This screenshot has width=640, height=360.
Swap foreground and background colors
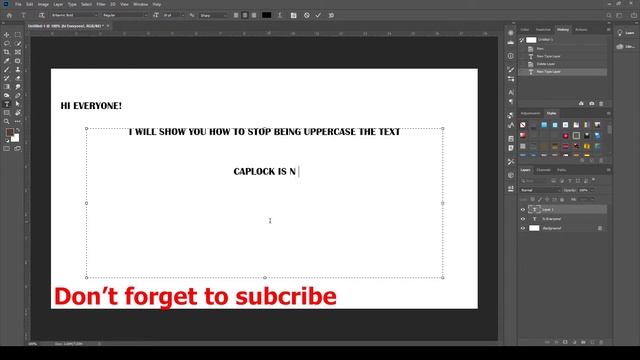click(x=18, y=130)
